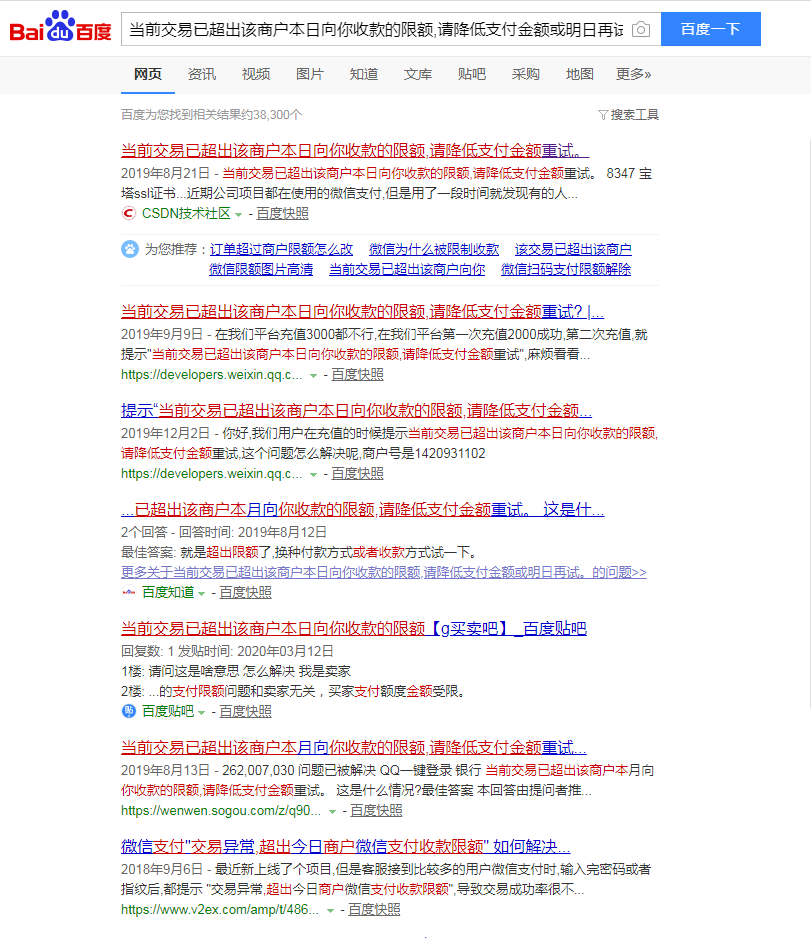This screenshot has height=938, width=811.
Task: Open result 微信支付"交易异常,超出今日商户…
Action: (x=346, y=847)
